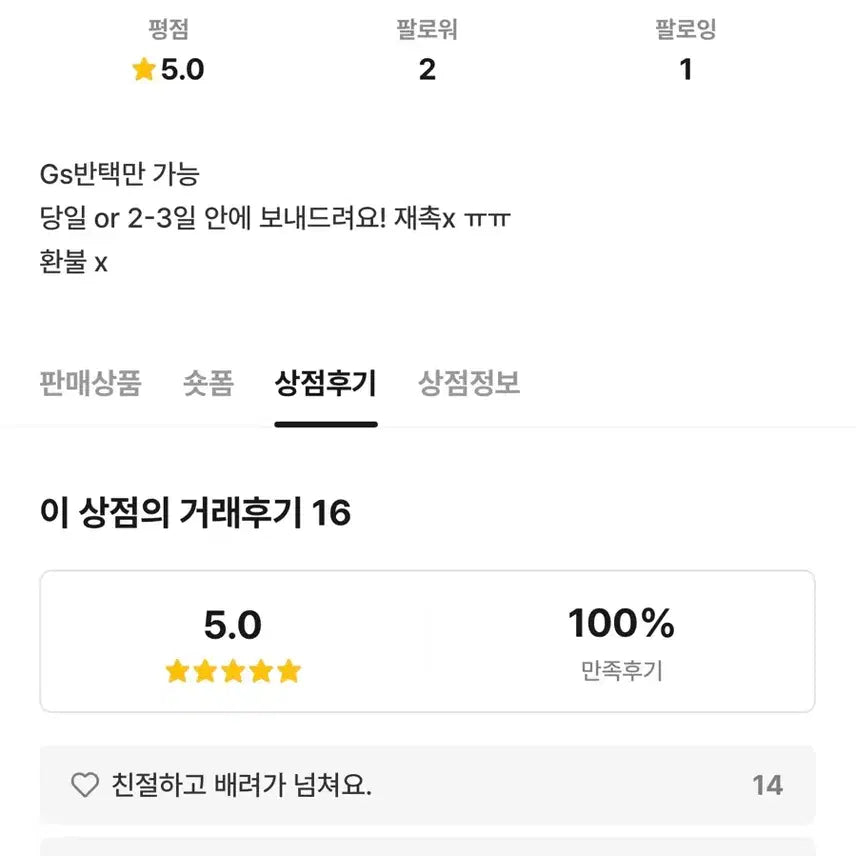Select the 상점후기 tab
This screenshot has width=856, height=856.
tap(326, 383)
